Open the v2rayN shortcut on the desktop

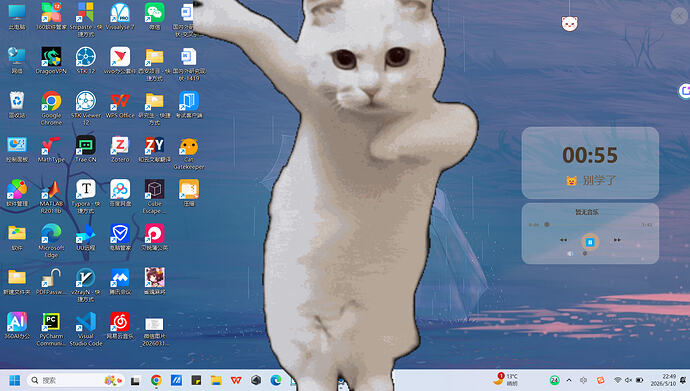pyautogui.click(x=85, y=285)
